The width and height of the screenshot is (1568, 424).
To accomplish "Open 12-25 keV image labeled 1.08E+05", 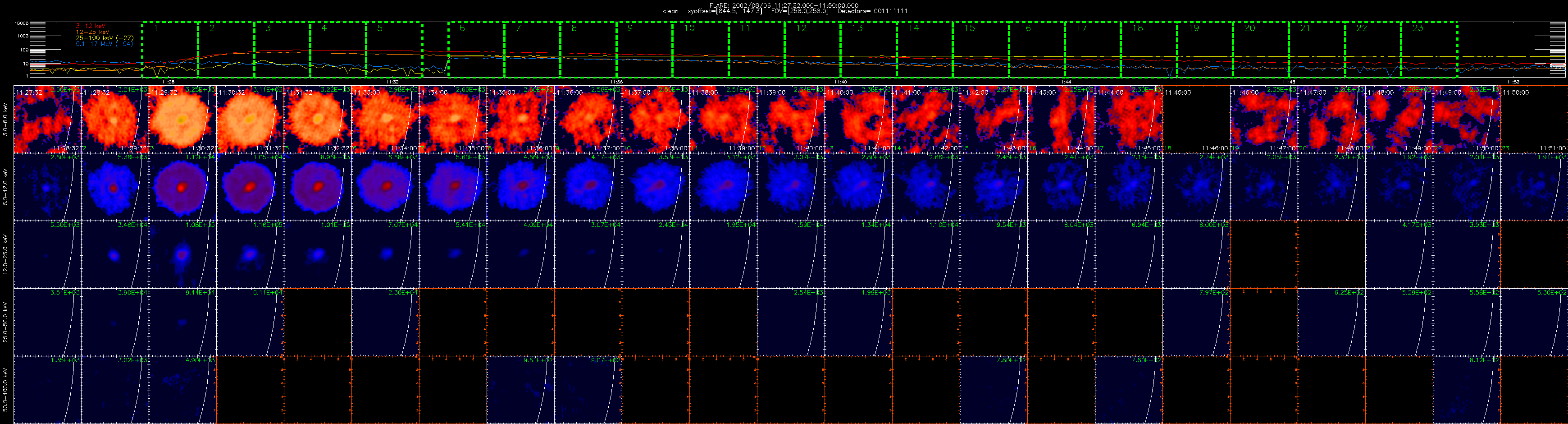I will coord(182,254).
